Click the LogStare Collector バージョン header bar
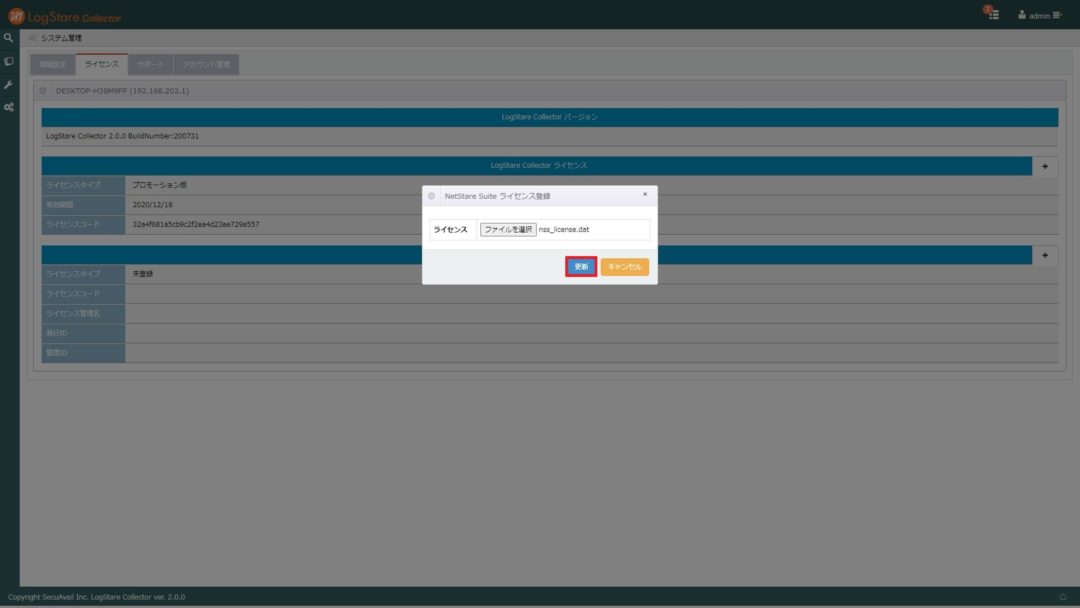The image size is (1080, 608). (x=550, y=117)
